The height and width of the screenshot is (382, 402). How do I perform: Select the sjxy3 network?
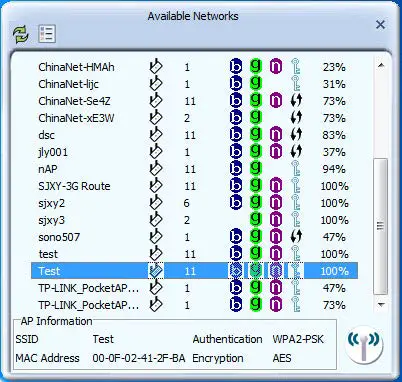pyautogui.click(x=194, y=220)
